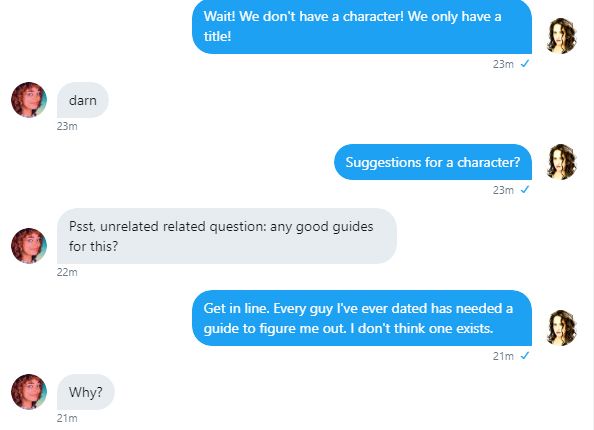Click the avatar next to 'darn' message
594x430 pixels.
tap(29, 100)
